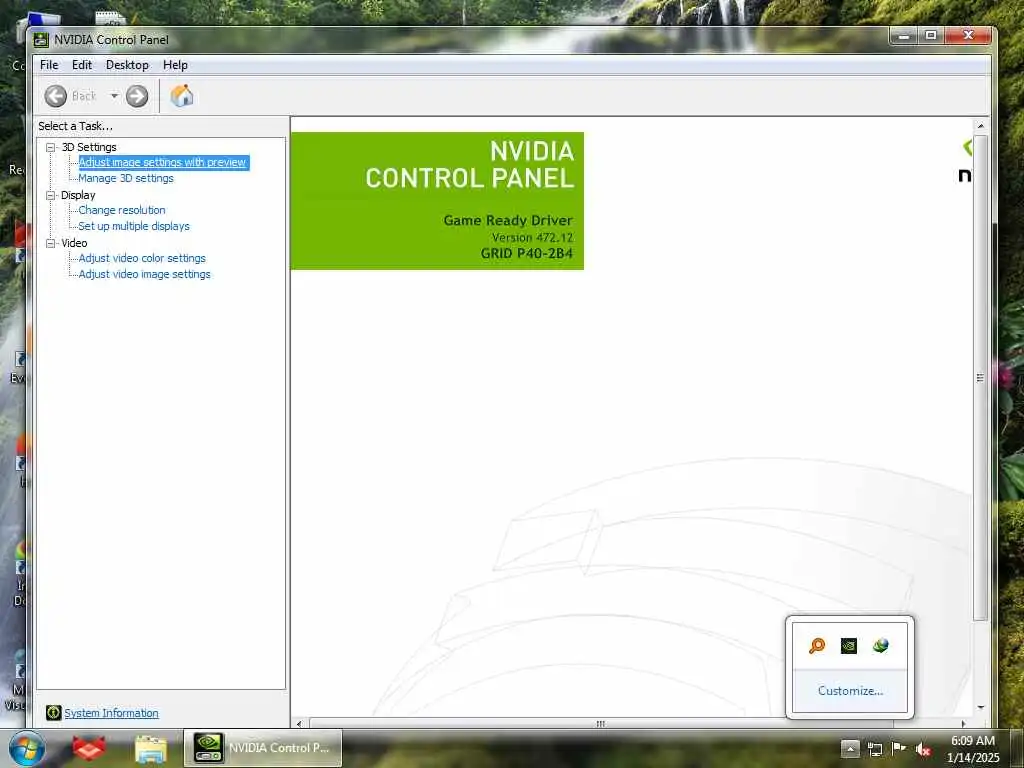Click the Display category label
The height and width of the screenshot is (768, 1024).
pos(78,195)
